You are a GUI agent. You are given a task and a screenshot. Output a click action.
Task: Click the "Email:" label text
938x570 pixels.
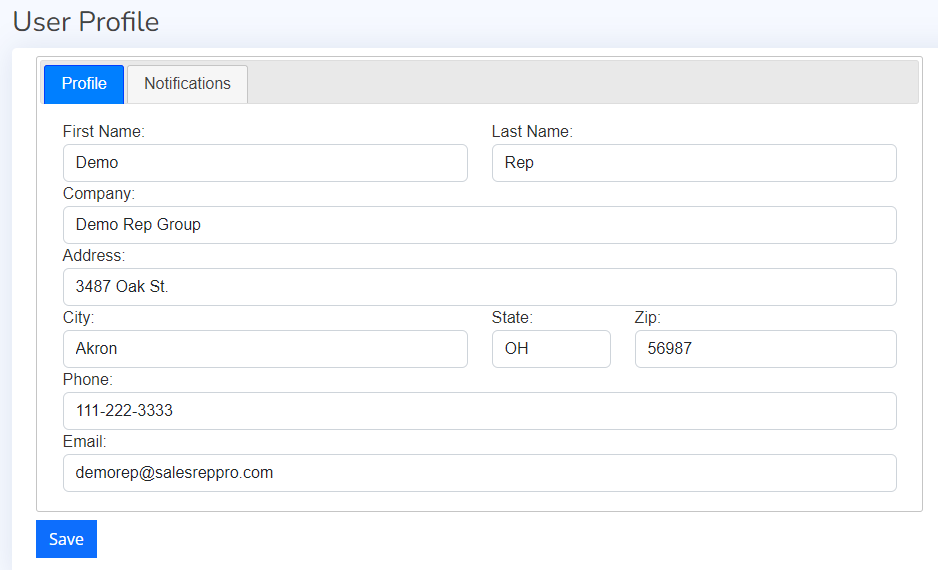point(84,441)
